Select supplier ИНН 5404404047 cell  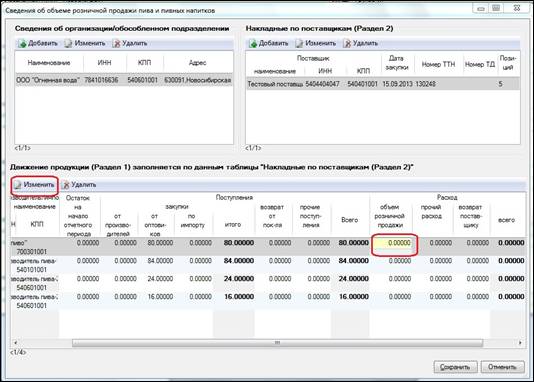coord(323,84)
